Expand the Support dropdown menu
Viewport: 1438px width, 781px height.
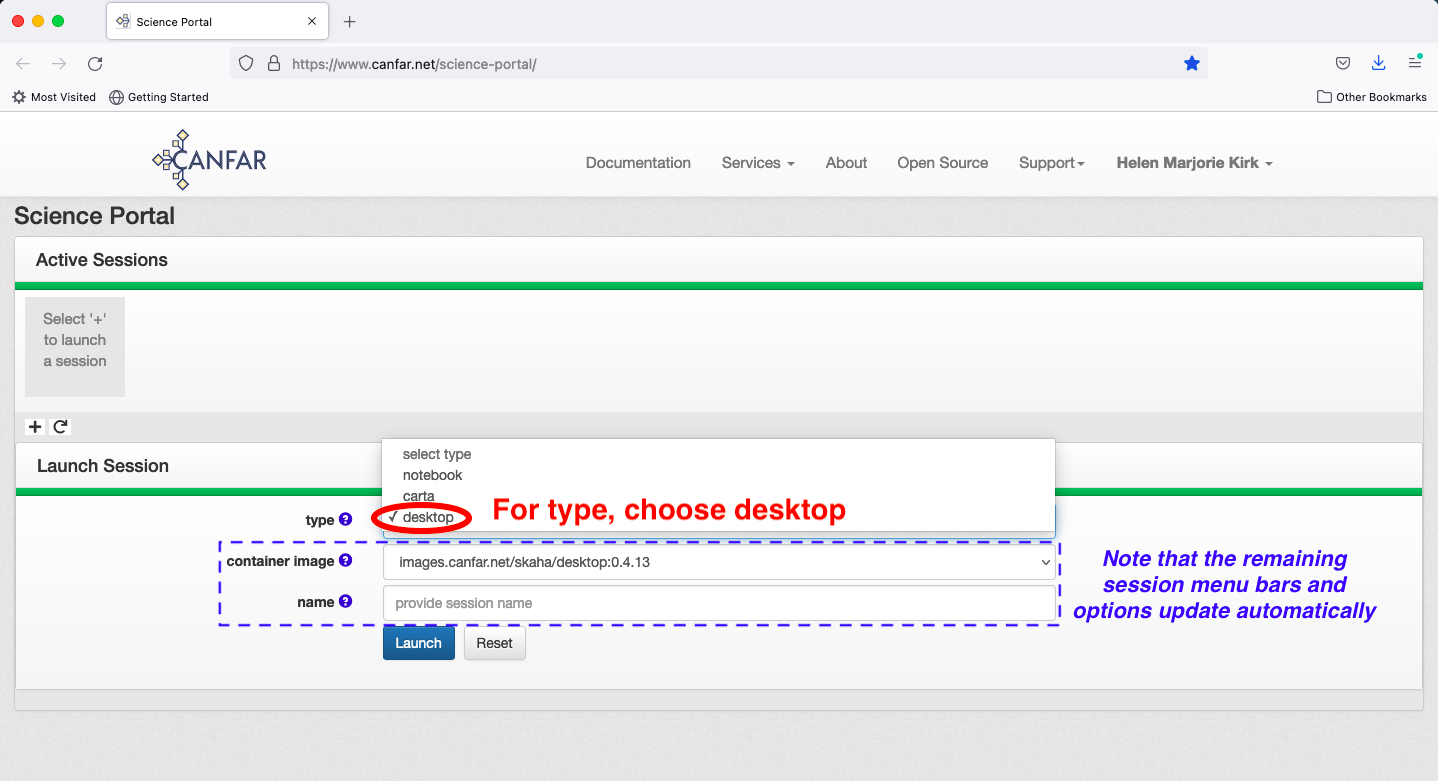click(x=1052, y=163)
